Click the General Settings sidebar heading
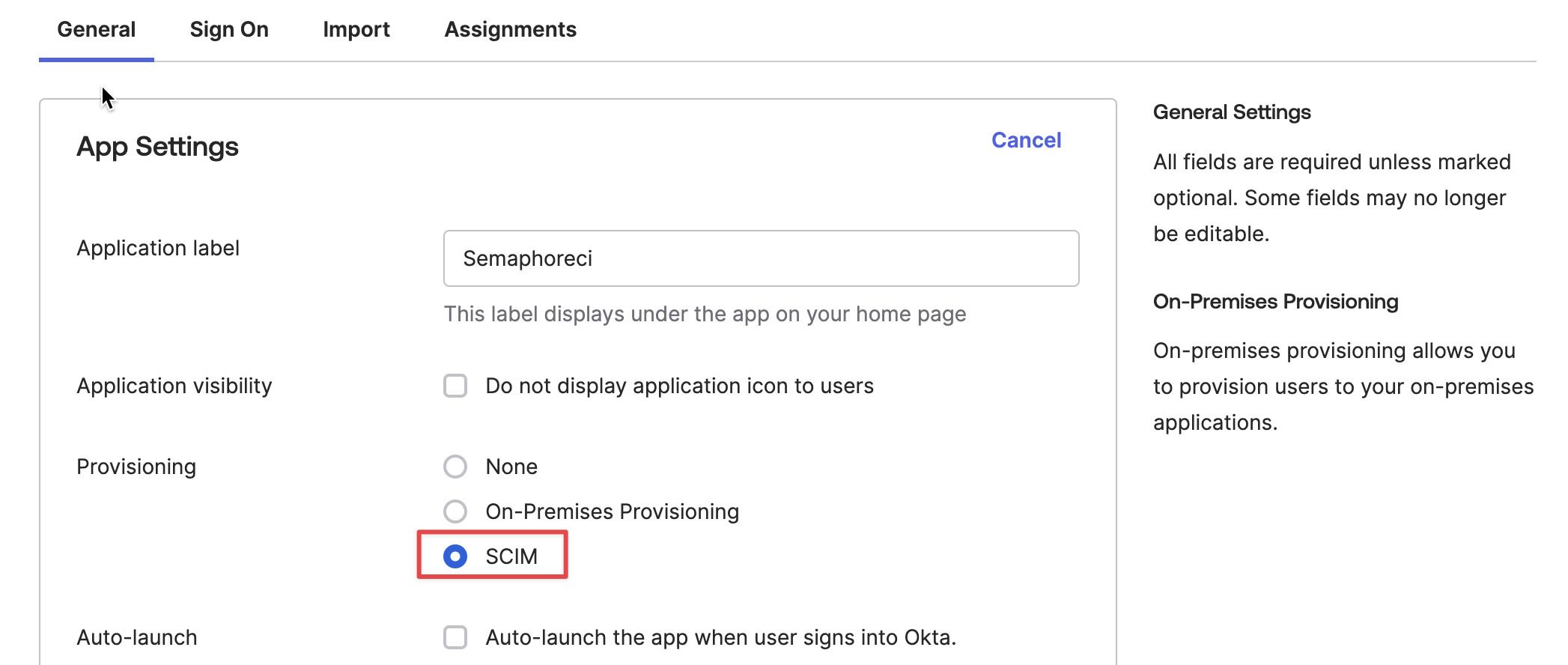Screen dimensions: 1568x665 [1232, 112]
